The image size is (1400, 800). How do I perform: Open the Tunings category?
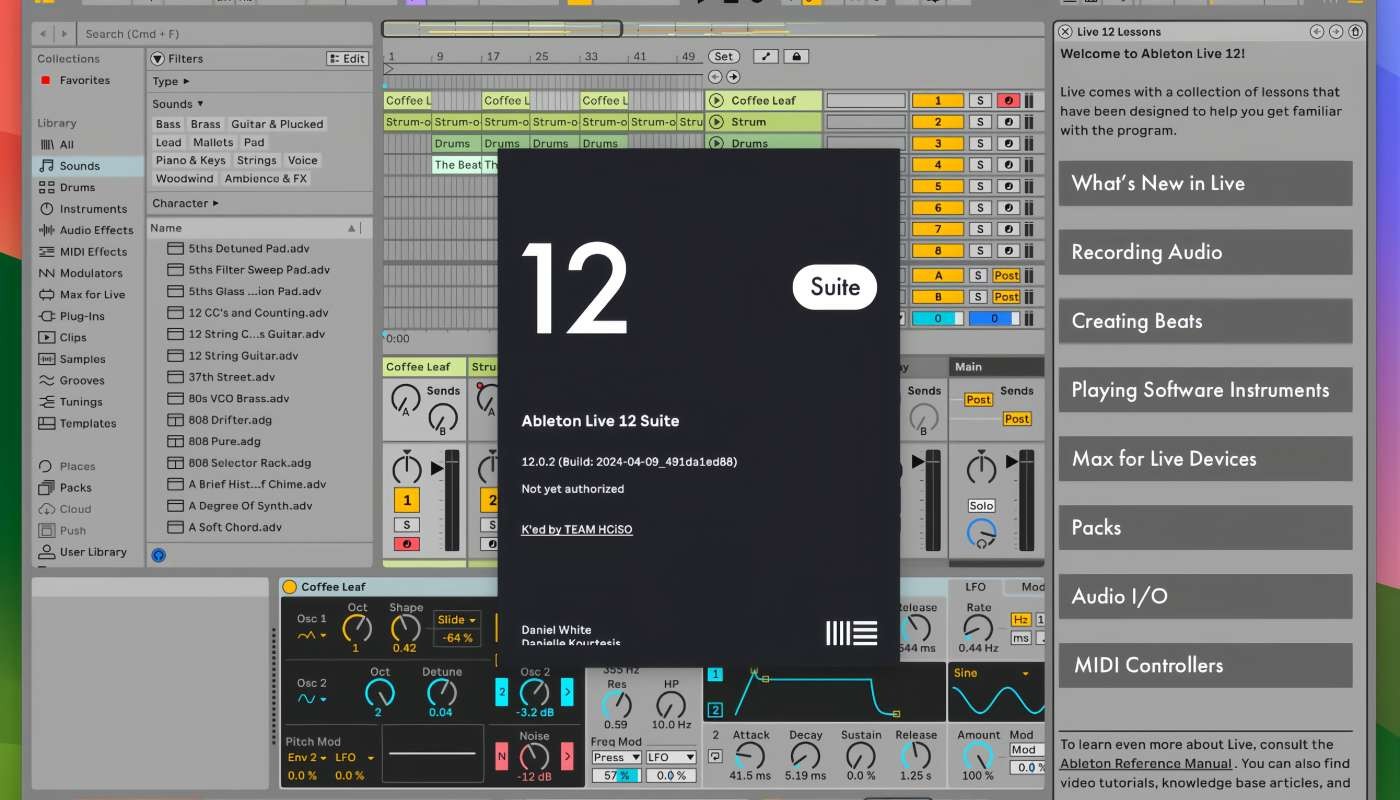[x=81, y=402]
